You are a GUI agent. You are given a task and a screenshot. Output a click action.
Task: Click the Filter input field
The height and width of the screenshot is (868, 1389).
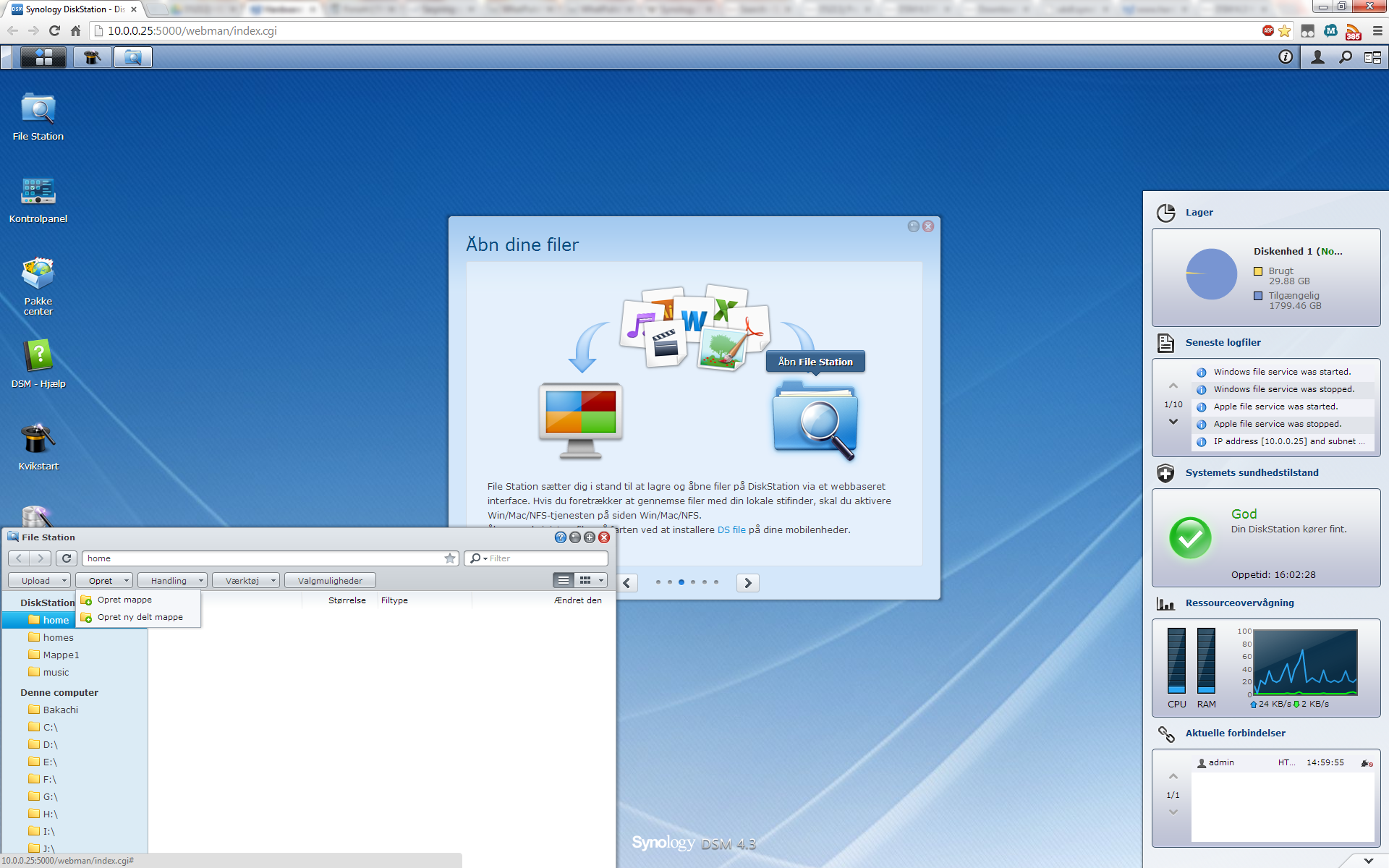(547, 558)
